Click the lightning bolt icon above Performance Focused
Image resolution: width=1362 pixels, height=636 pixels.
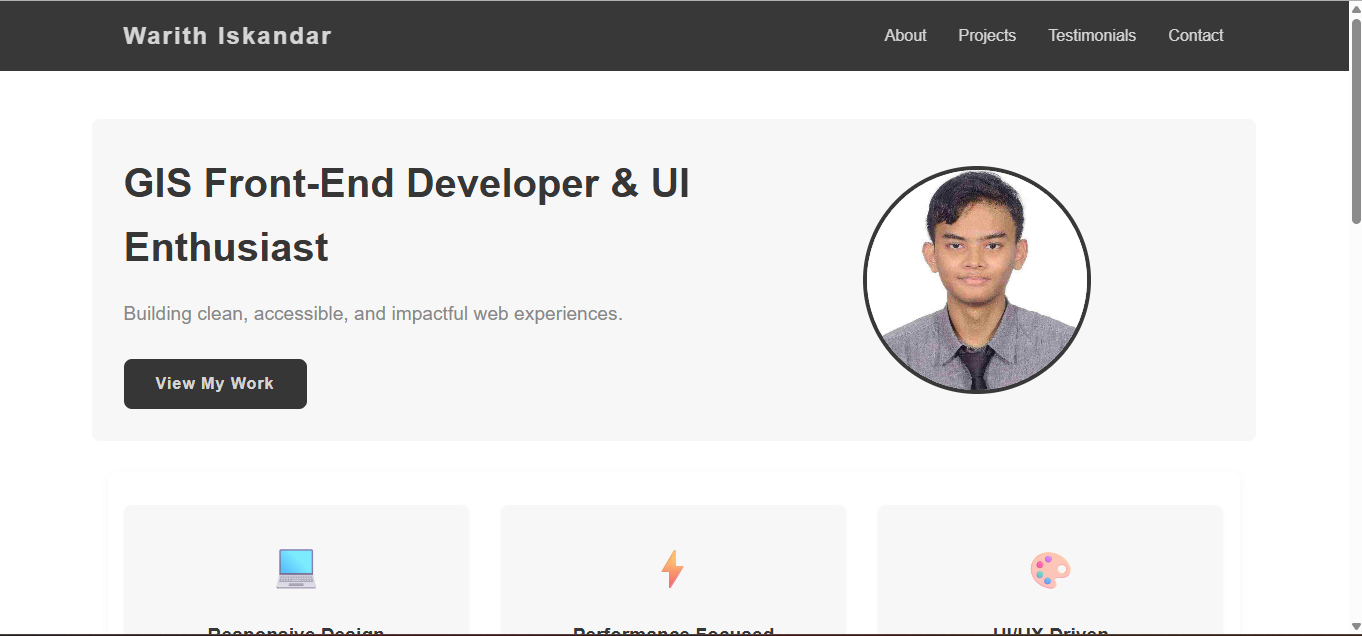coord(671,568)
